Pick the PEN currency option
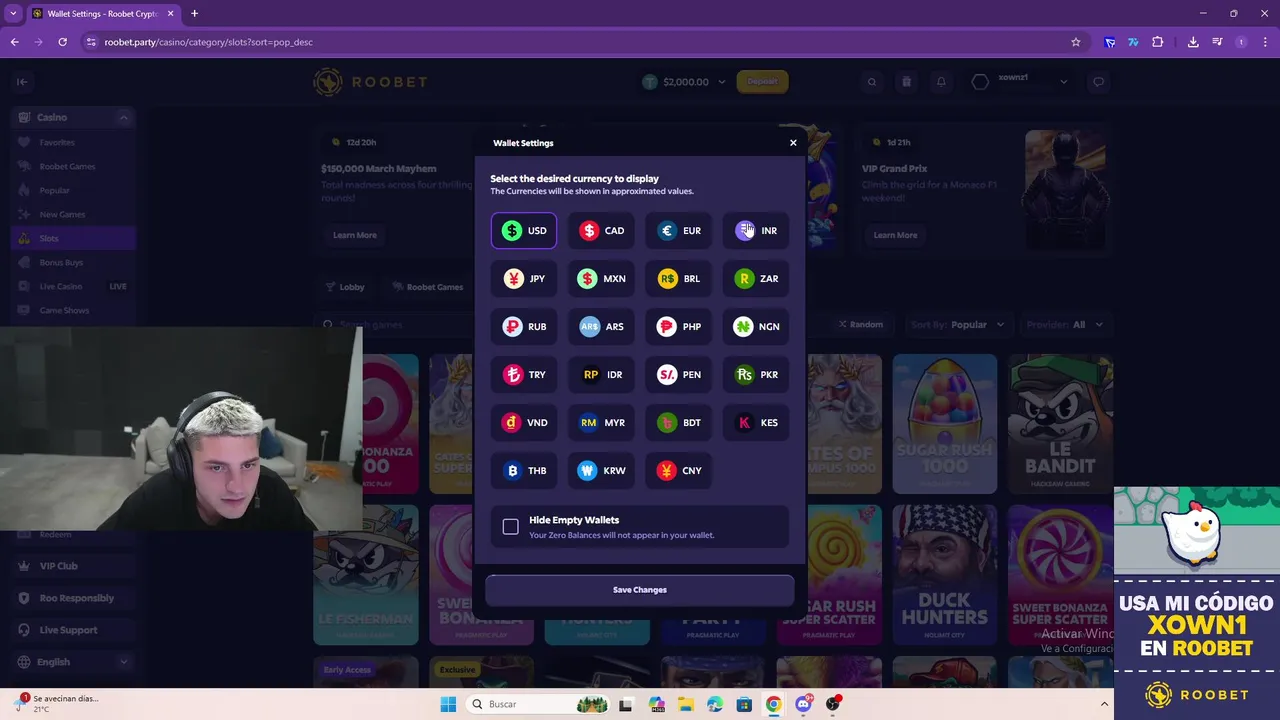The width and height of the screenshot is (1280, 720). click(678, 375)
